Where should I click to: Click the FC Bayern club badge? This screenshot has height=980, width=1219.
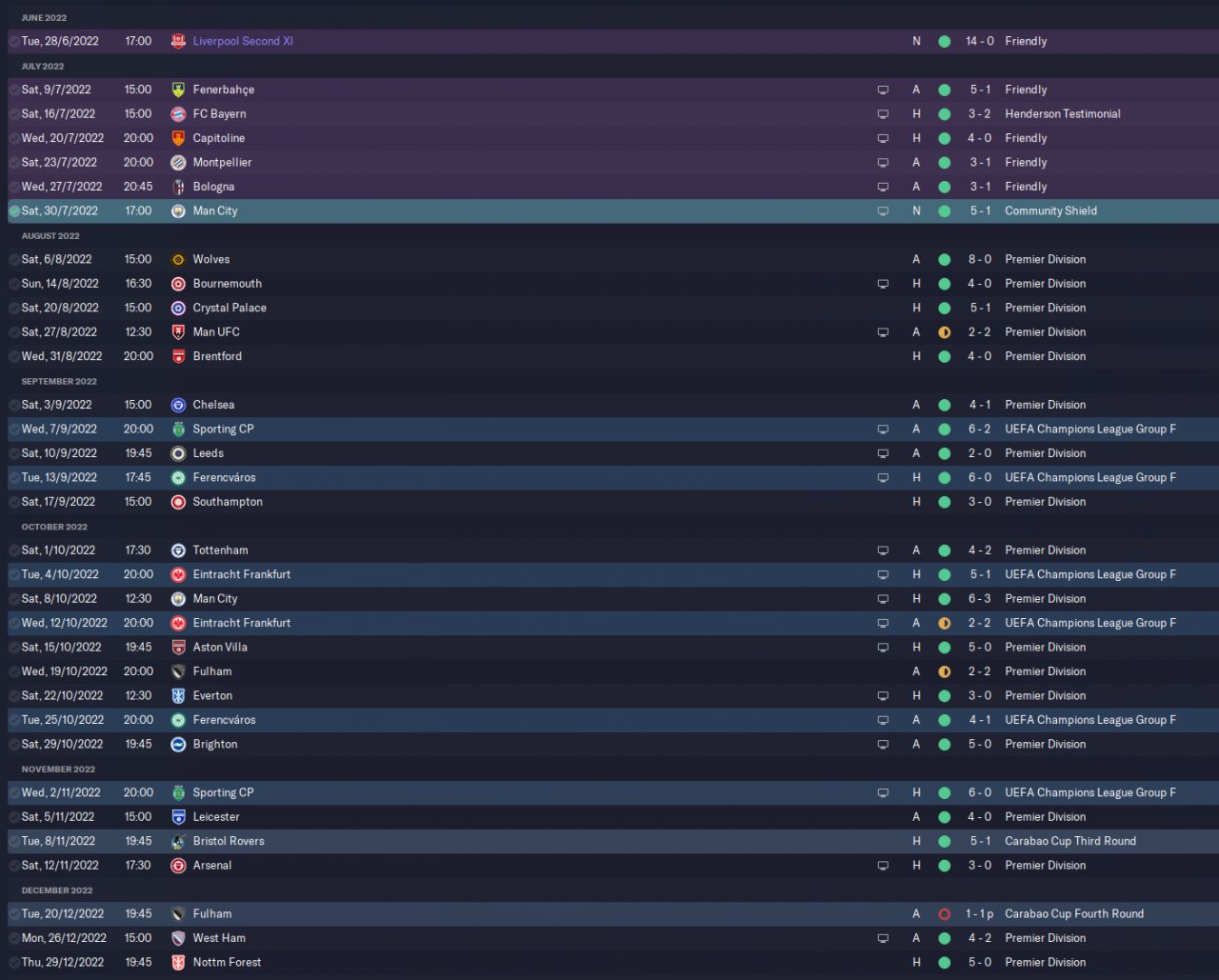click(x=178, y=114)
